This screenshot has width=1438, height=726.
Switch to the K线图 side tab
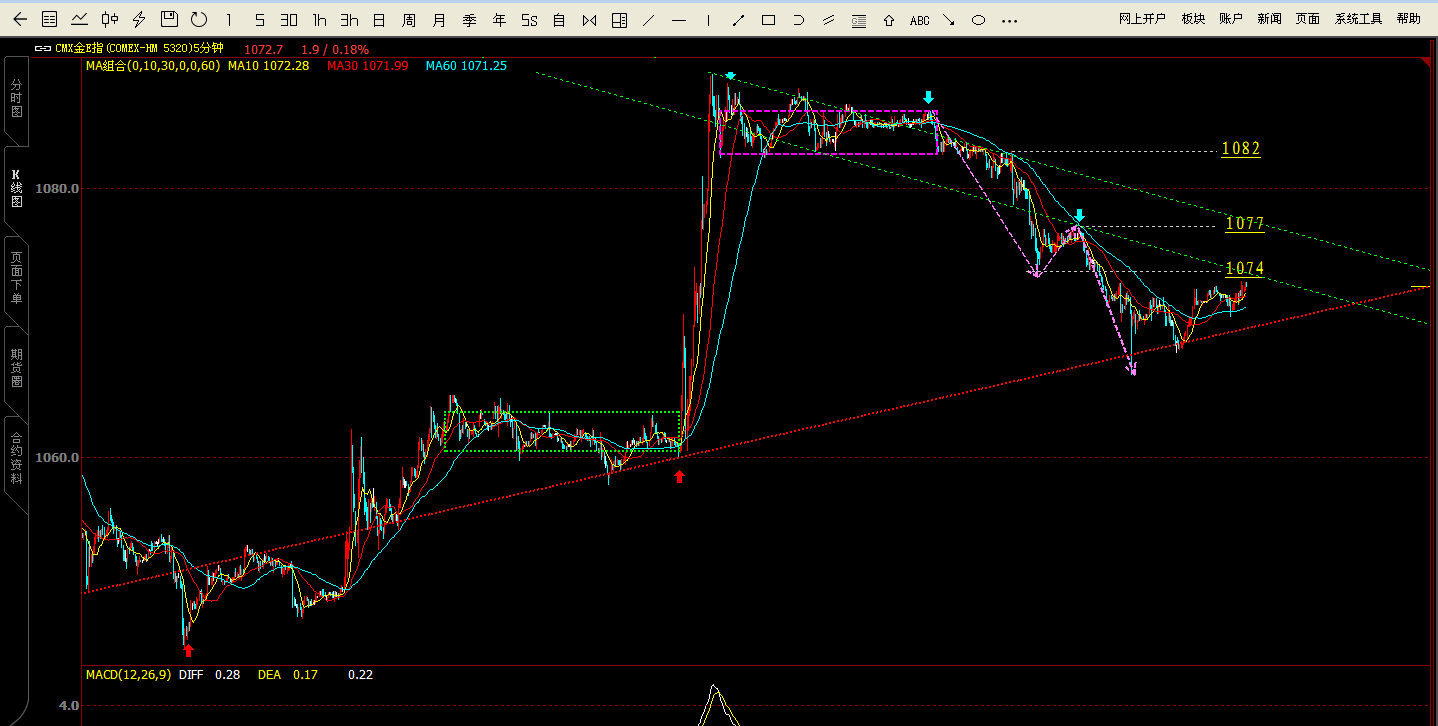16,189
